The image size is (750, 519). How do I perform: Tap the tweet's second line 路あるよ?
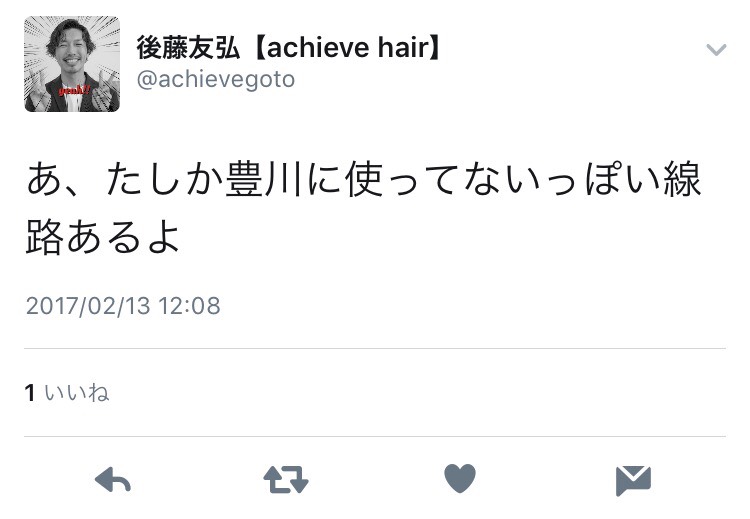(x=103, y=236)
